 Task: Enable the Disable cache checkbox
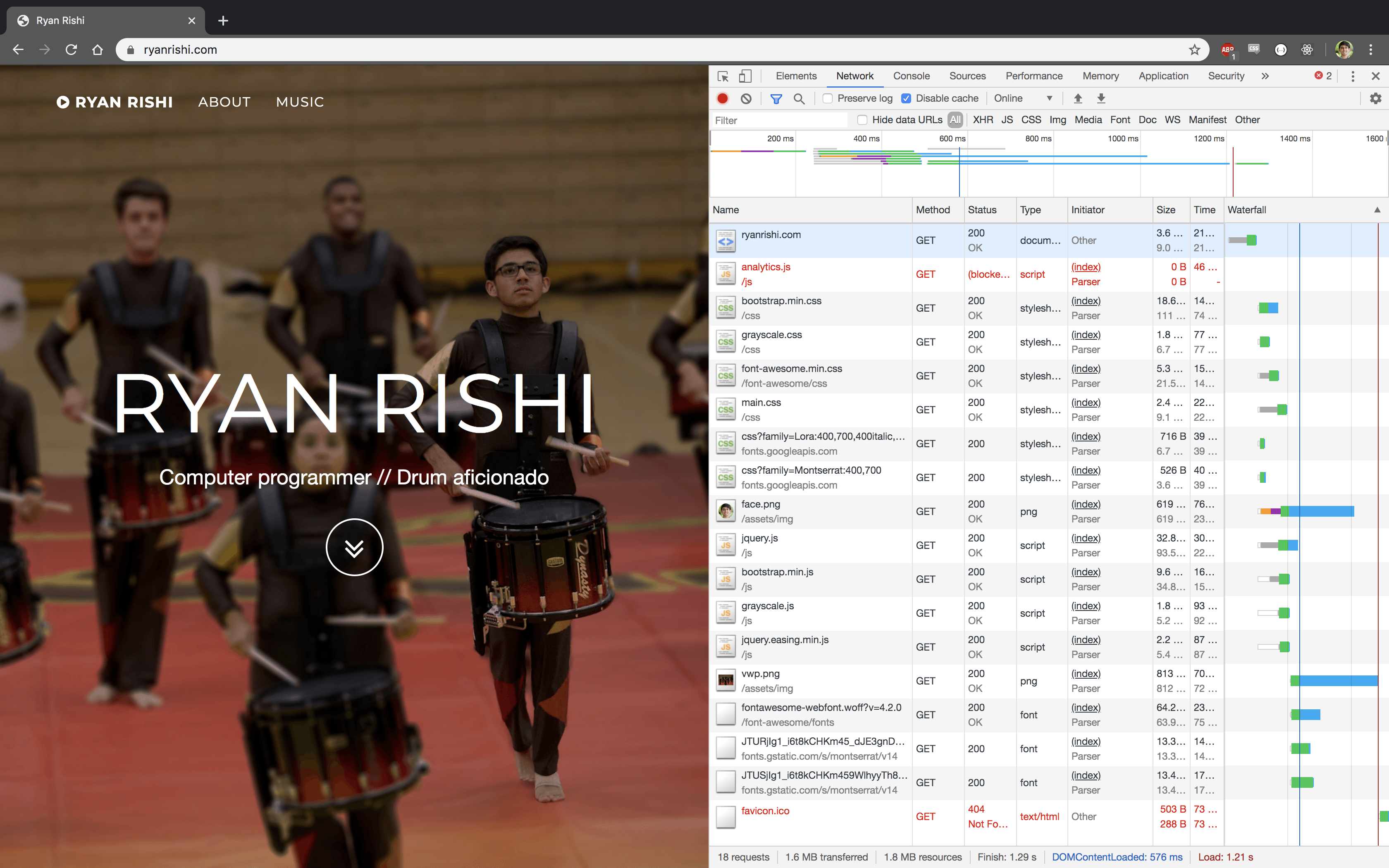(x=906, y=98)
